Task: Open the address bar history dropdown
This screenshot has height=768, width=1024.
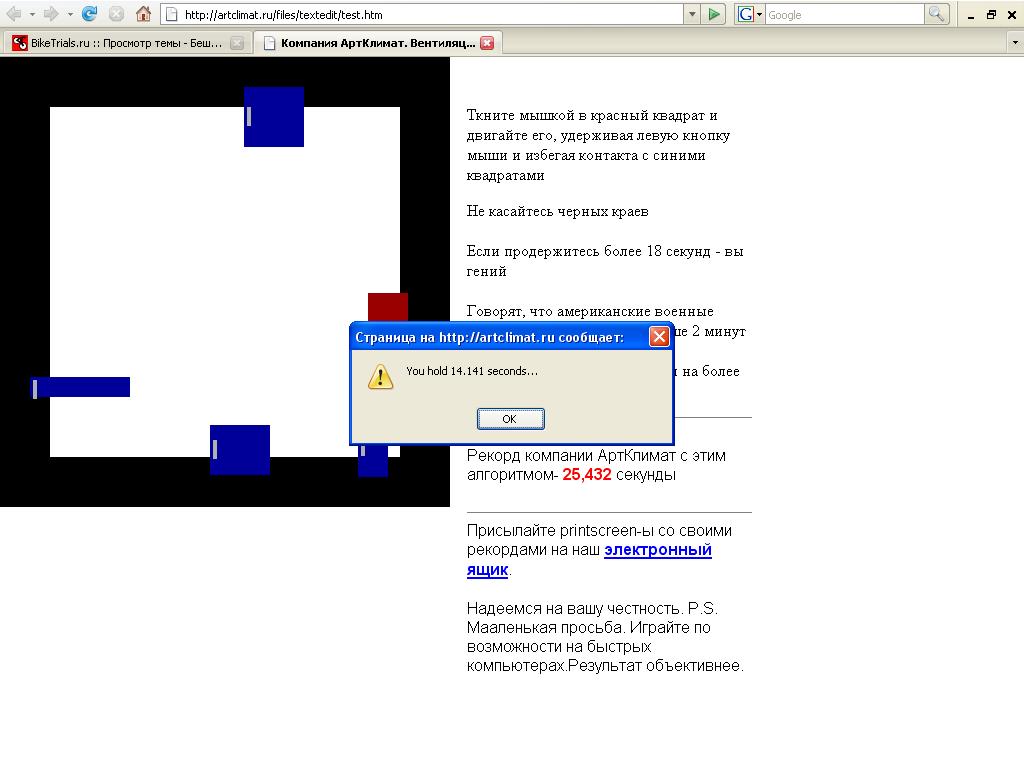Action: pyautogui.click(x=692, y=14)
